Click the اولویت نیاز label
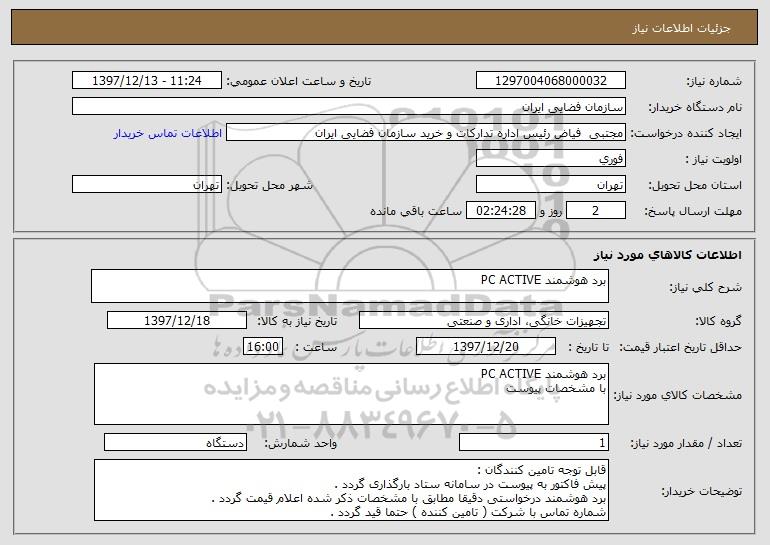This screenshot has width=770, height=545. [714, 159]
